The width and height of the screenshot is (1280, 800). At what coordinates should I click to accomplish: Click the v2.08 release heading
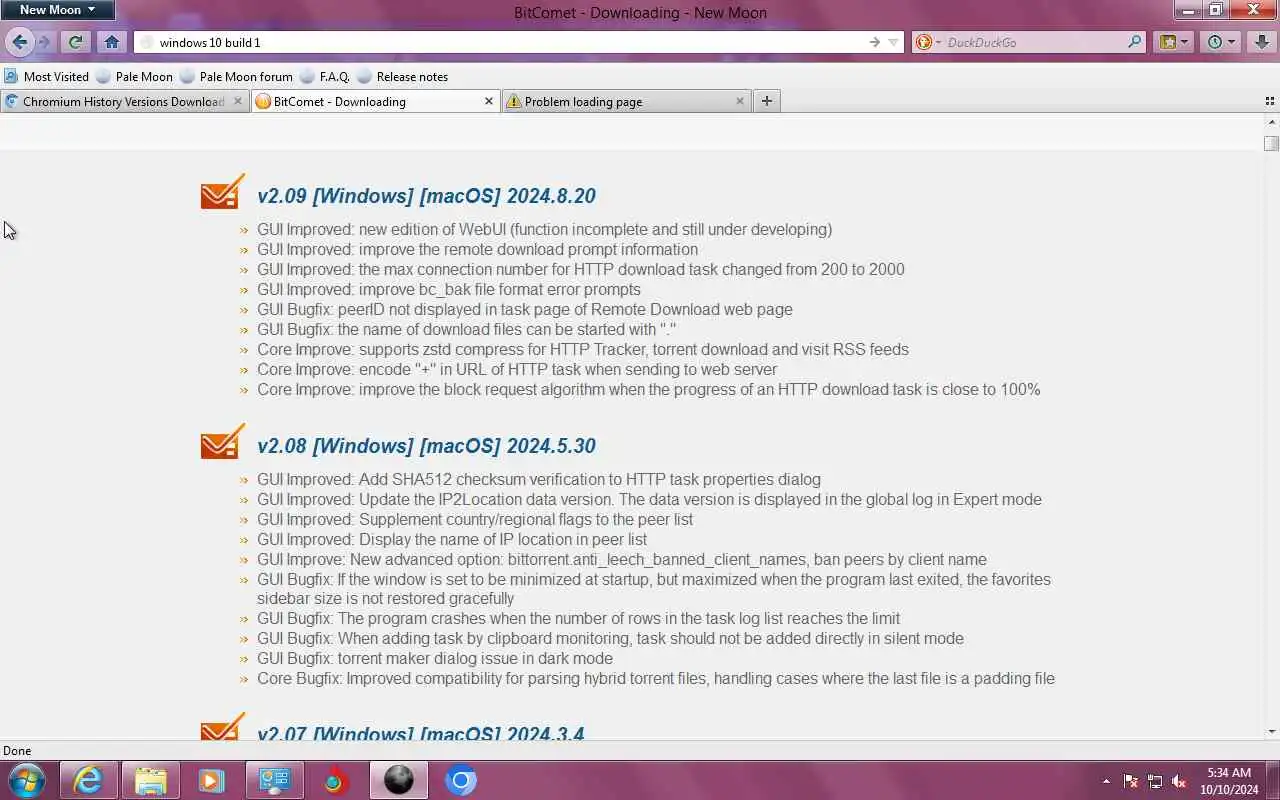(x=426, y=446)
